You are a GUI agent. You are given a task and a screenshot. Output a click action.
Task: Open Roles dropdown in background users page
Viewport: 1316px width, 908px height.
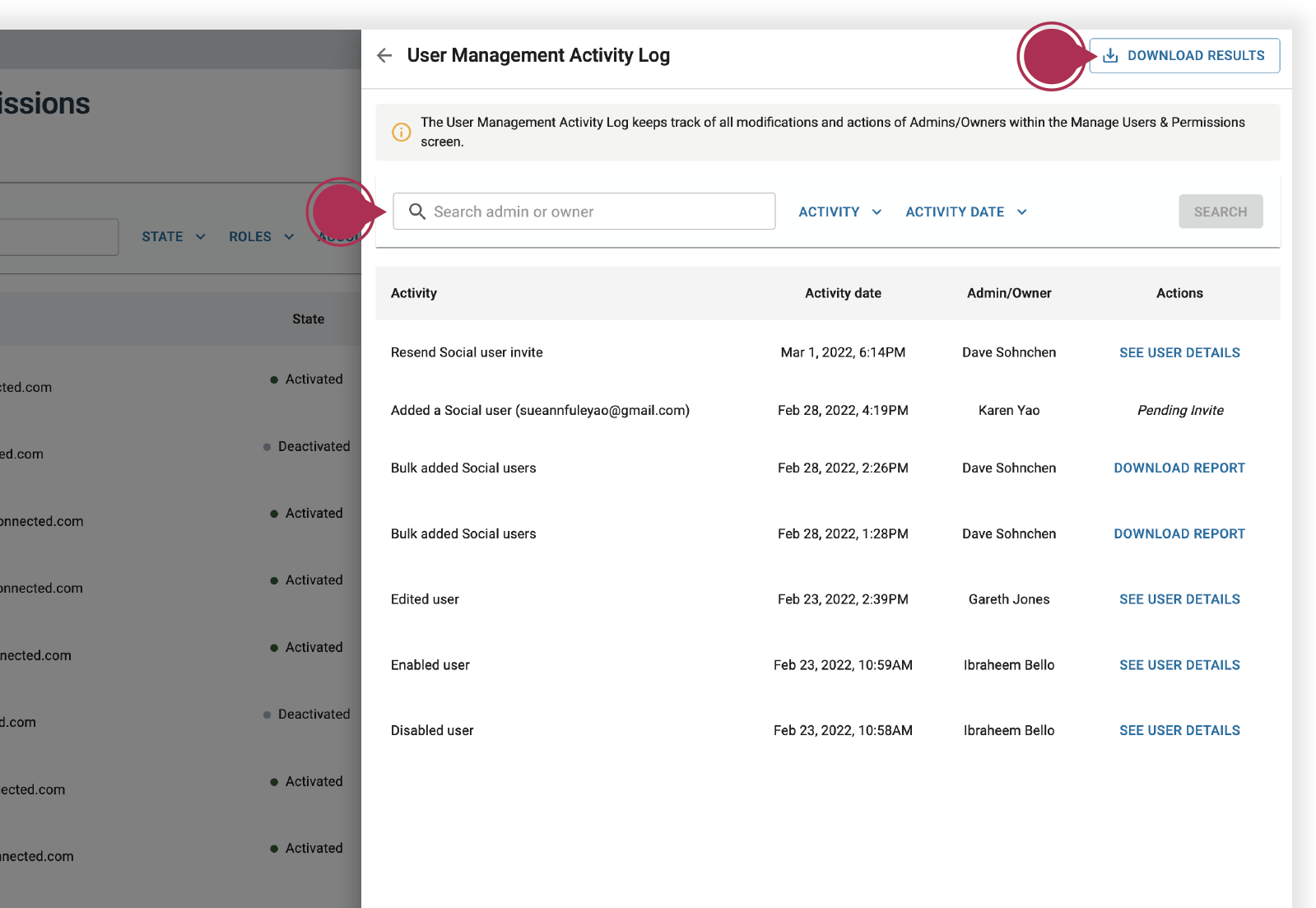coord(262,236)
